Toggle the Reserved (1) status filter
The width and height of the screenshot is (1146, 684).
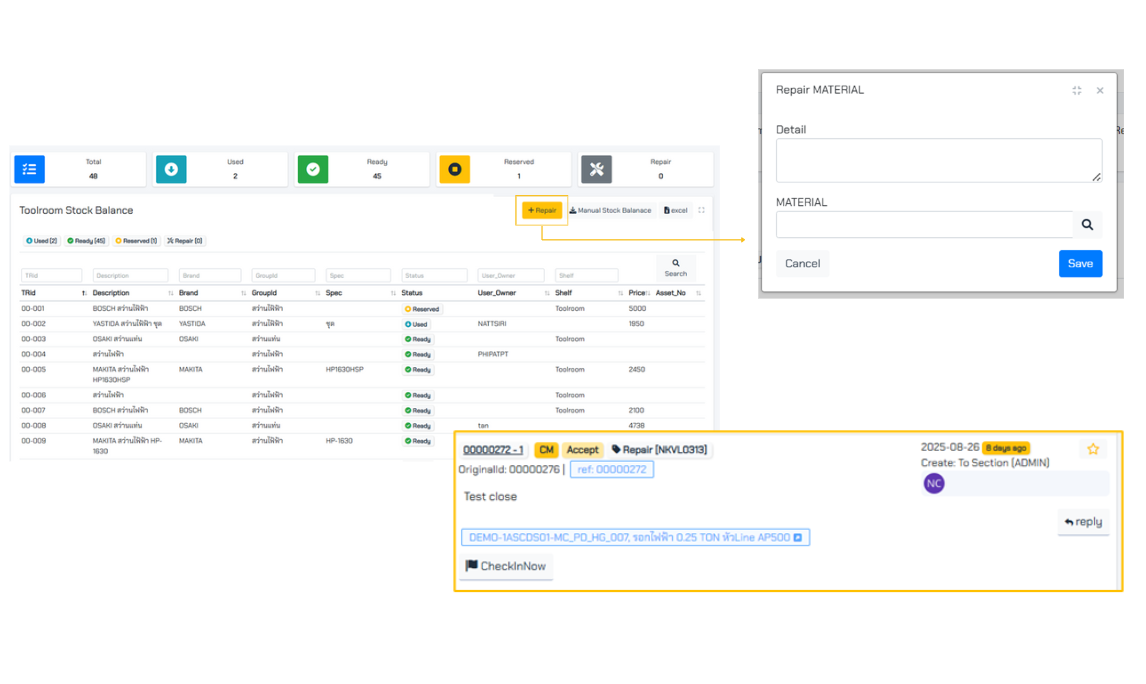(x=136, y=241)
